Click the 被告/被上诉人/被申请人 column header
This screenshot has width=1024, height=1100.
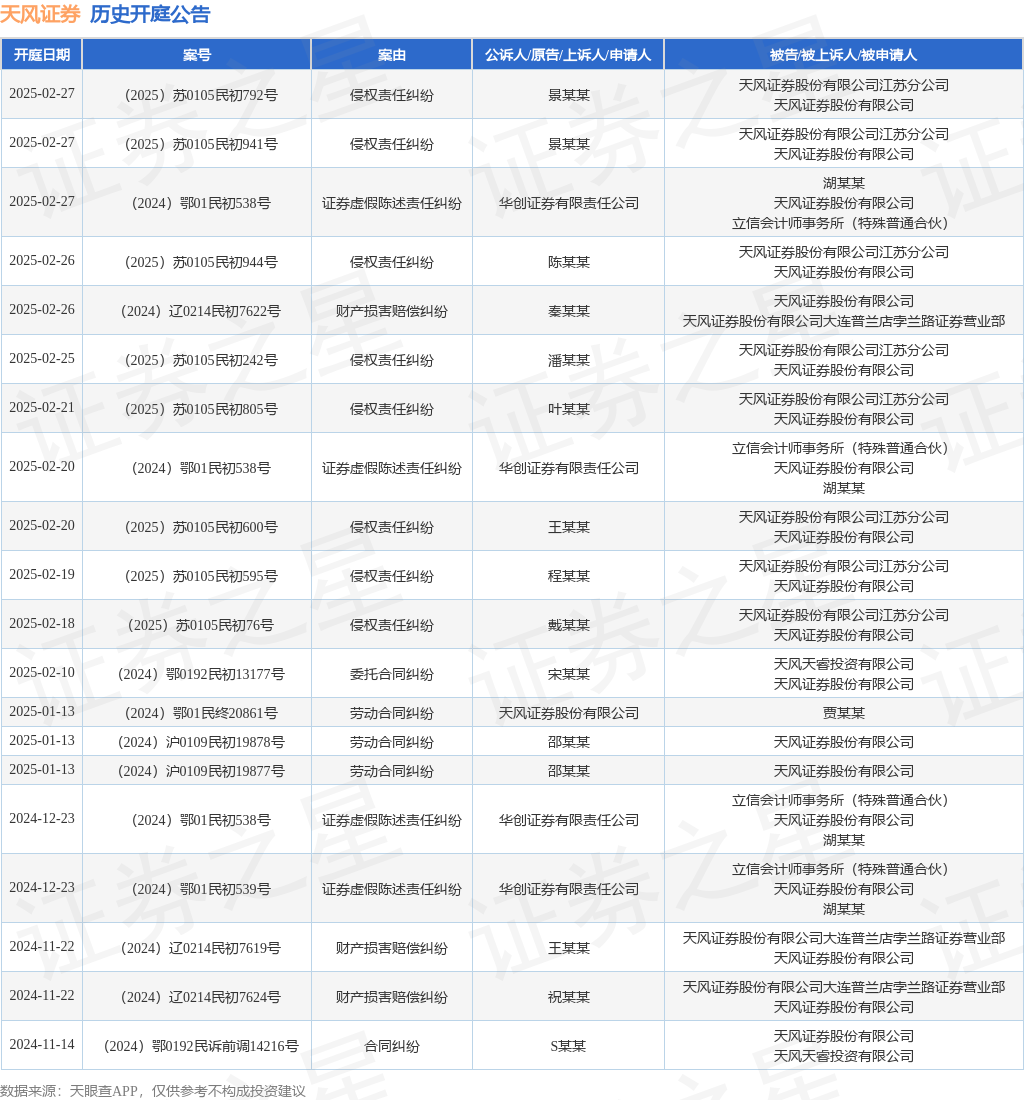click(843, 55)
